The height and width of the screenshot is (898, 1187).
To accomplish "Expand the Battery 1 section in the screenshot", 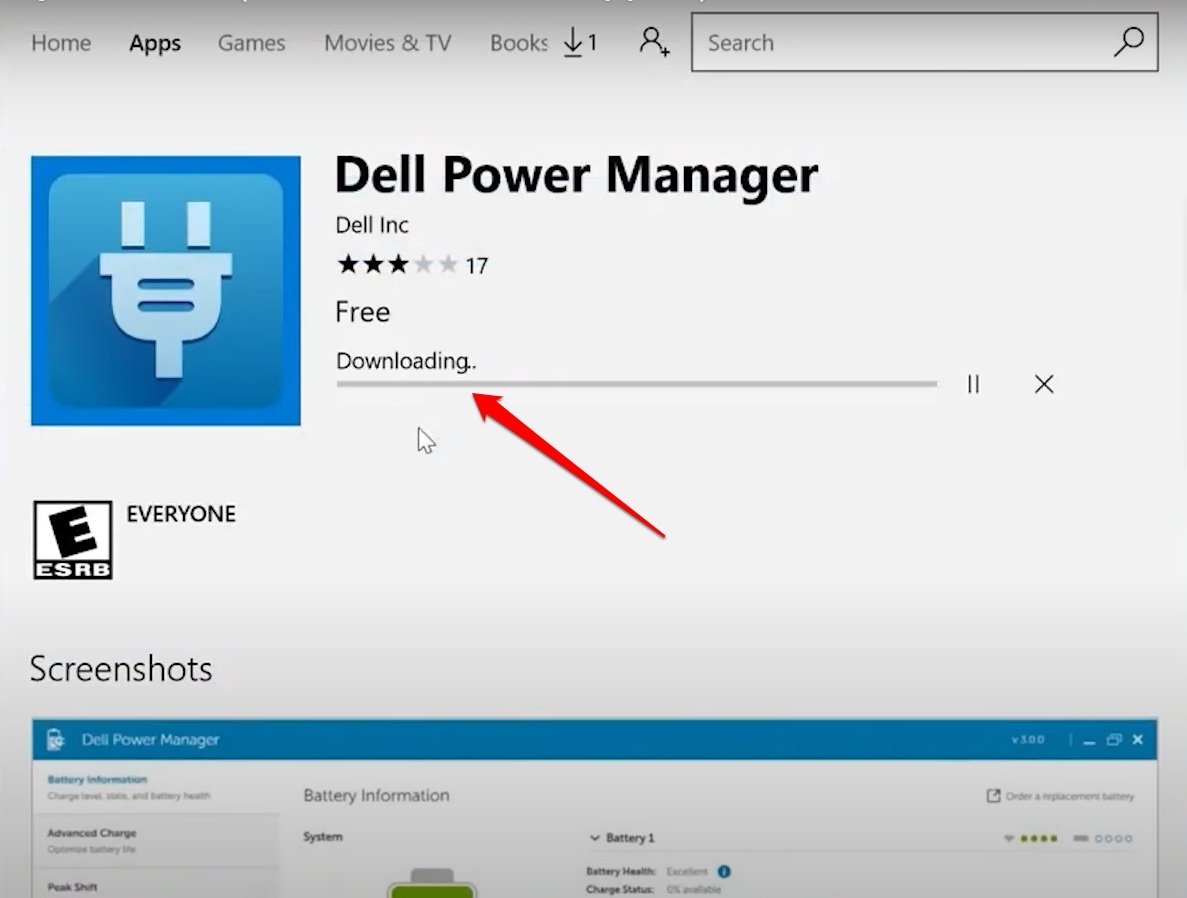I will coord(597,838).
